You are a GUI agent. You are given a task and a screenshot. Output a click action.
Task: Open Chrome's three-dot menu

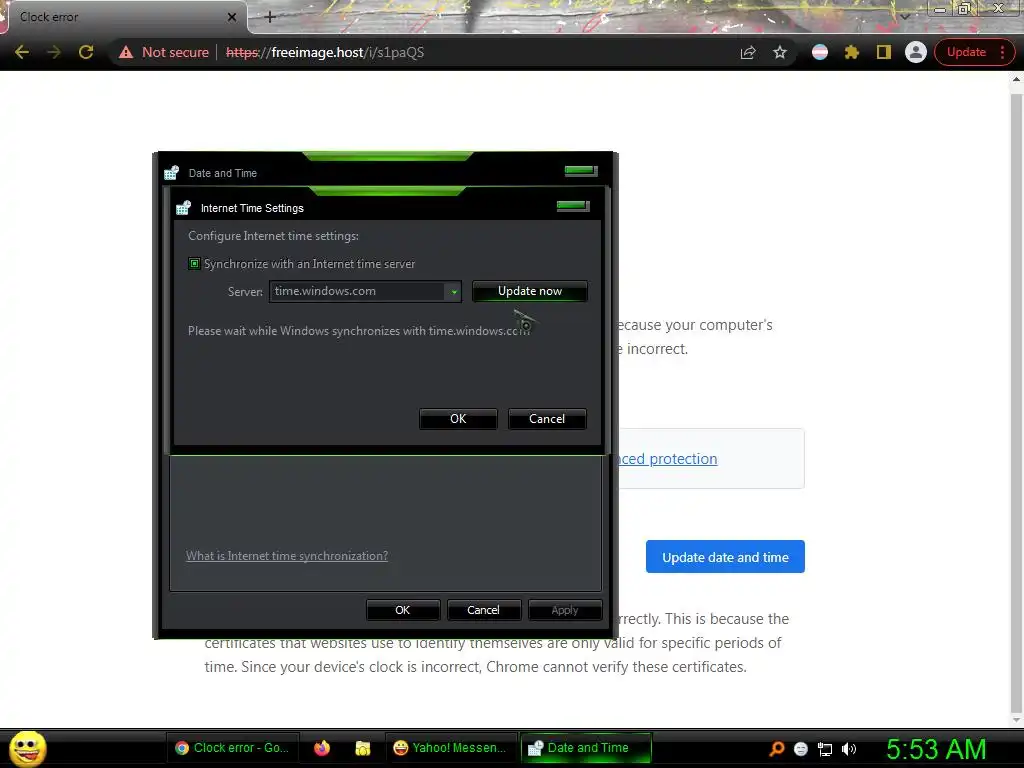(x=1002, y=52)
